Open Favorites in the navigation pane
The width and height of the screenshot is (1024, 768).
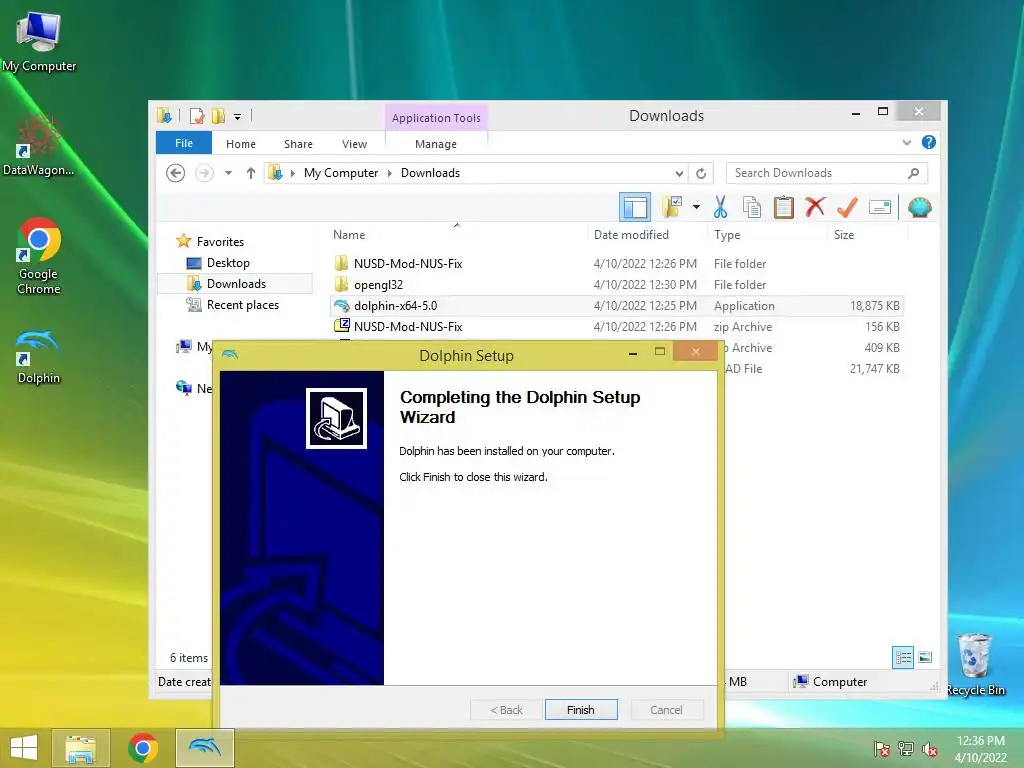tap(220, 242)
